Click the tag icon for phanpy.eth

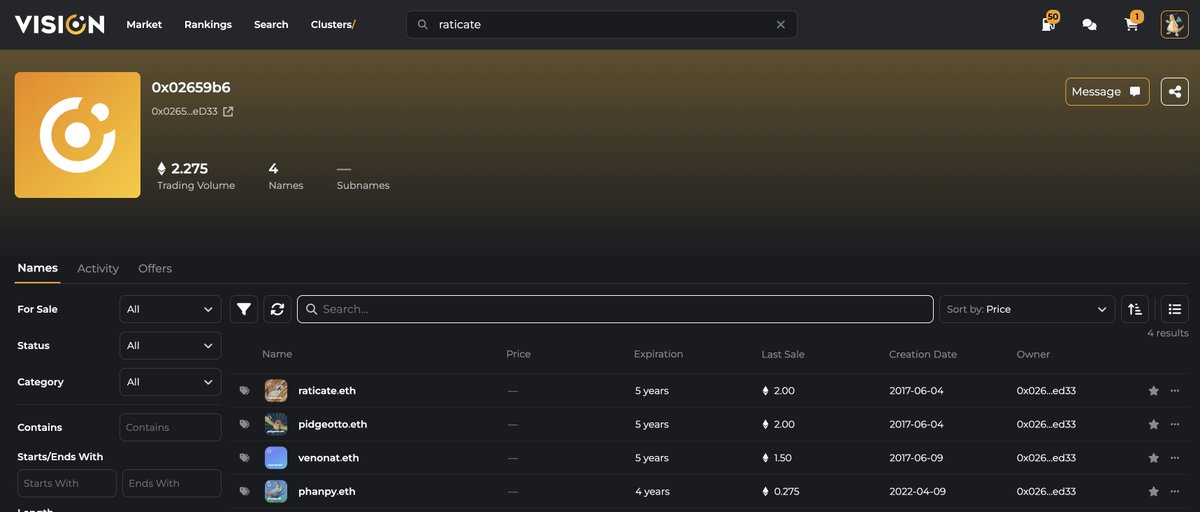pyautogui.click(x=245, y=491)
